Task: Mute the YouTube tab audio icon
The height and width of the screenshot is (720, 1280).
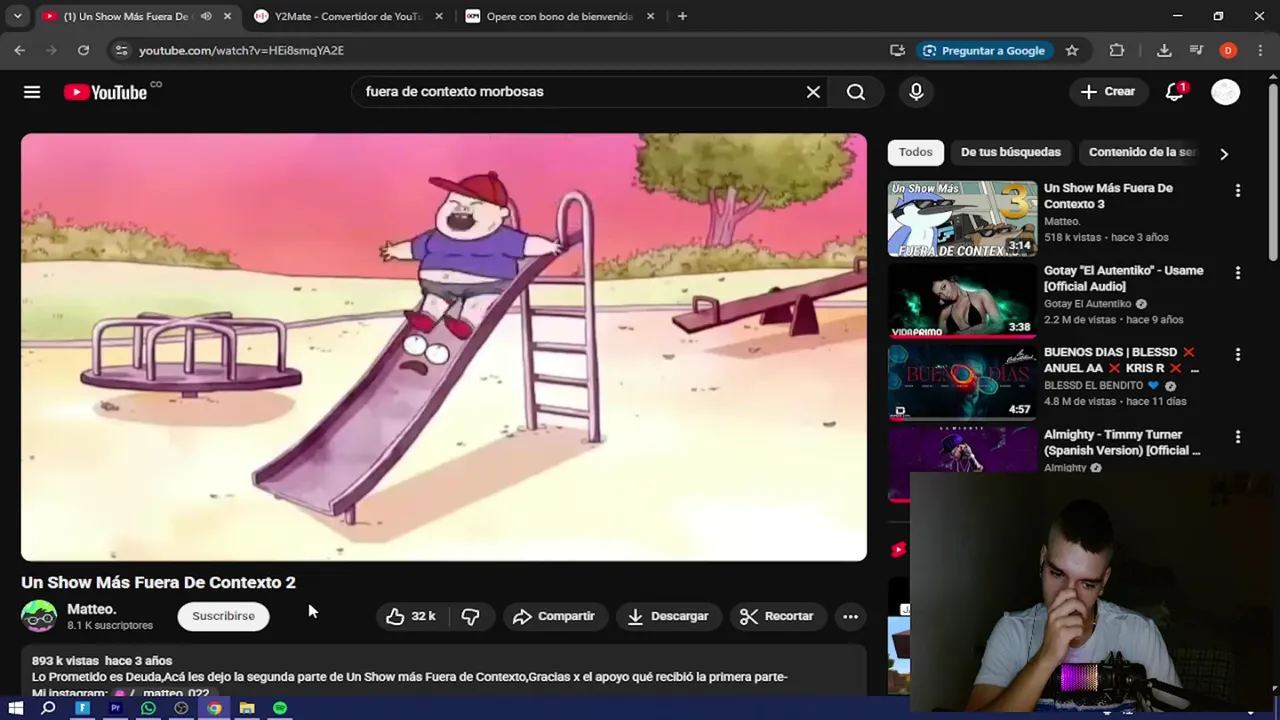Action: 206,16
